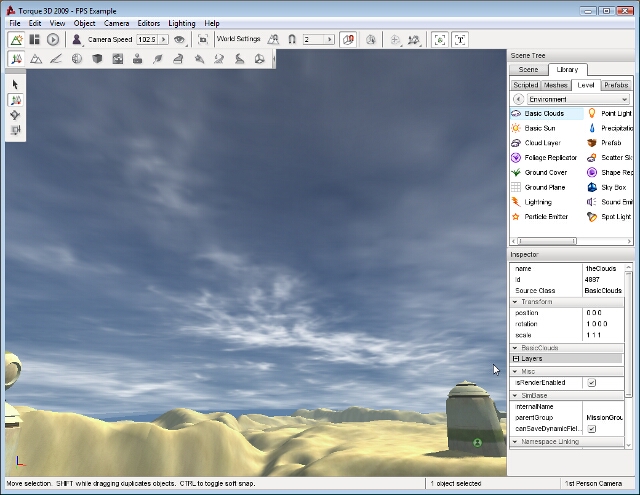The width and height of the screenshot is (640, 495).
Task: Open the Lighting menu
Action: tap(181, 22)
